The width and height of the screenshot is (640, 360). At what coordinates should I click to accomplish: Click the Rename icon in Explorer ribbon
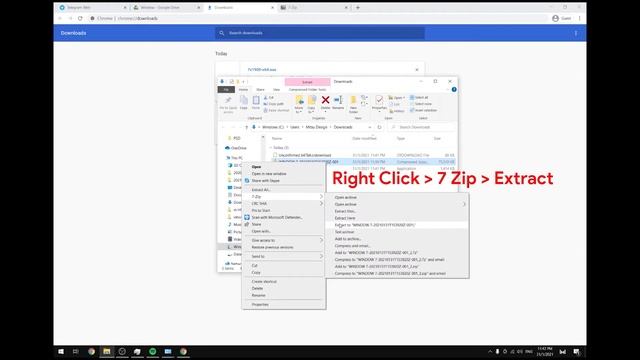338,100
